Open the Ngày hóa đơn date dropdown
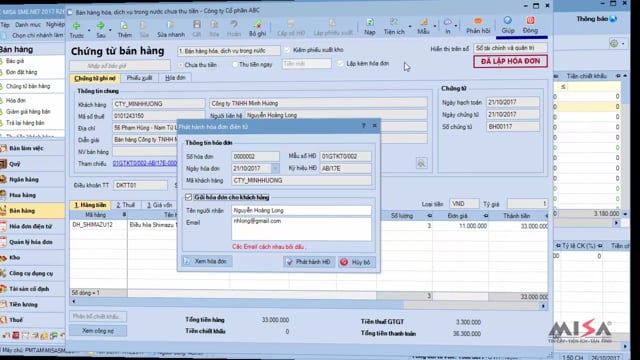This screenshot has width=640, height=360. pos(275,169)
